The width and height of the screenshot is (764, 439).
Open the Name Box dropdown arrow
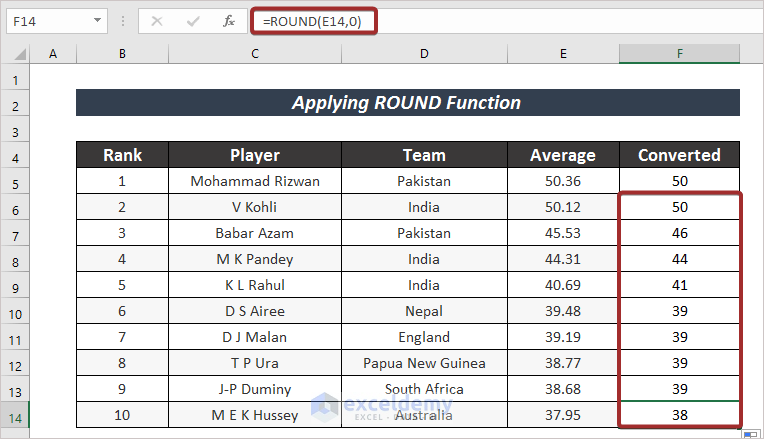(97, 20)
